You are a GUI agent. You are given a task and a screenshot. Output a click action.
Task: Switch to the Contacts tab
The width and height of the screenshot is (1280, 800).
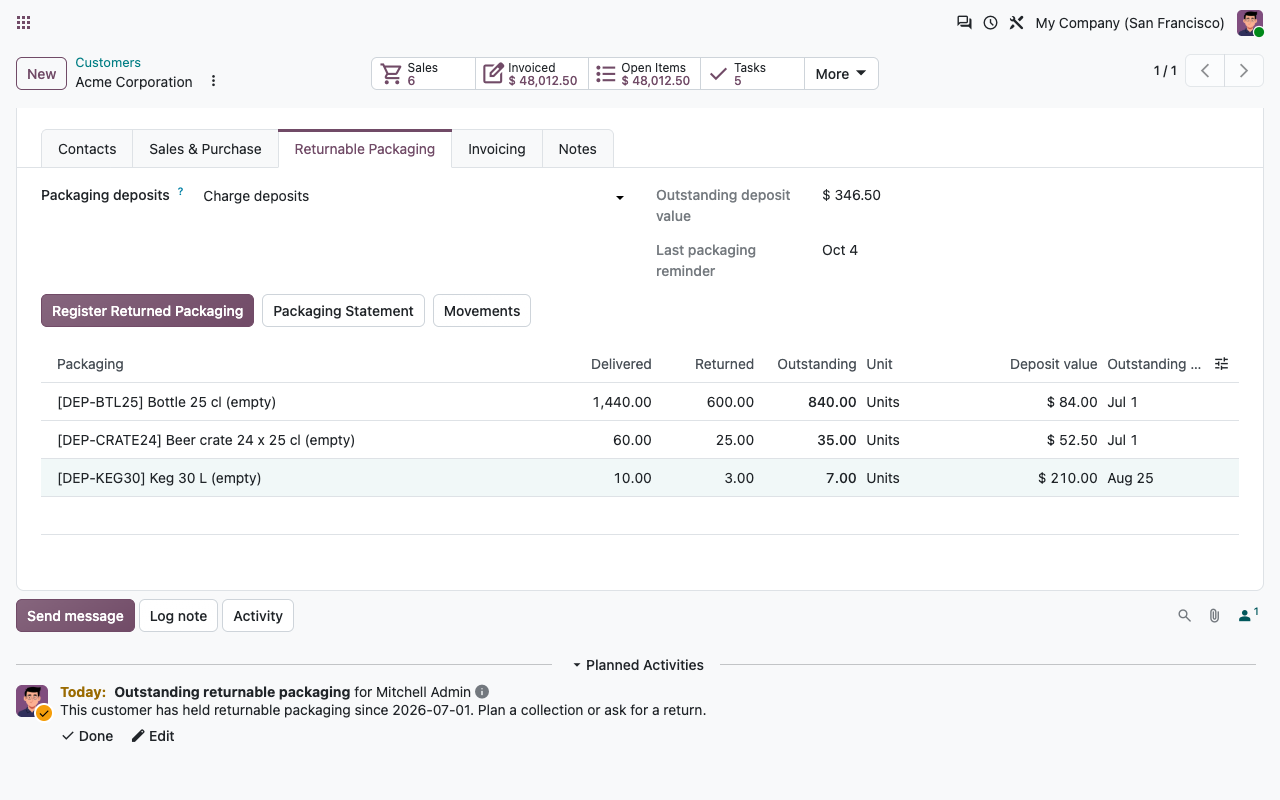(x=87, y=149)
